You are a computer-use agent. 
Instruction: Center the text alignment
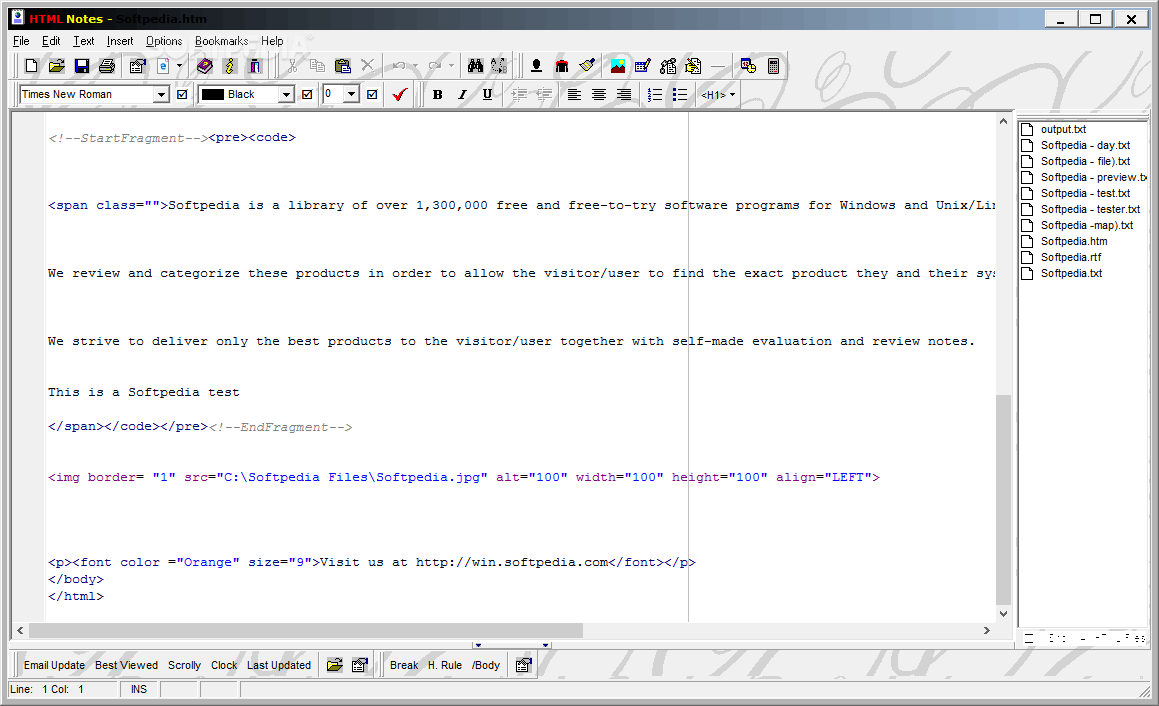[599, 95]
